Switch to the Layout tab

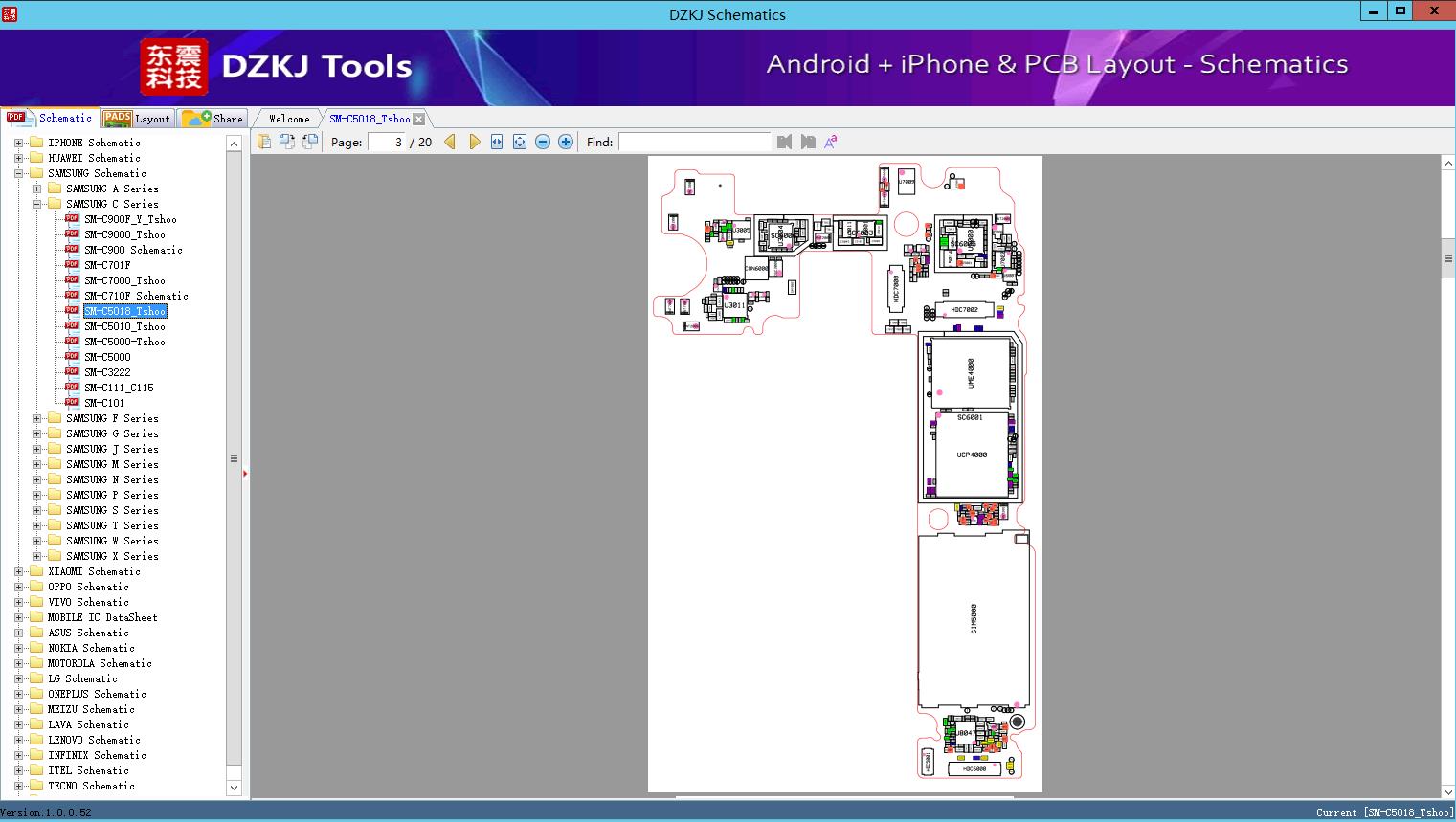137,119
